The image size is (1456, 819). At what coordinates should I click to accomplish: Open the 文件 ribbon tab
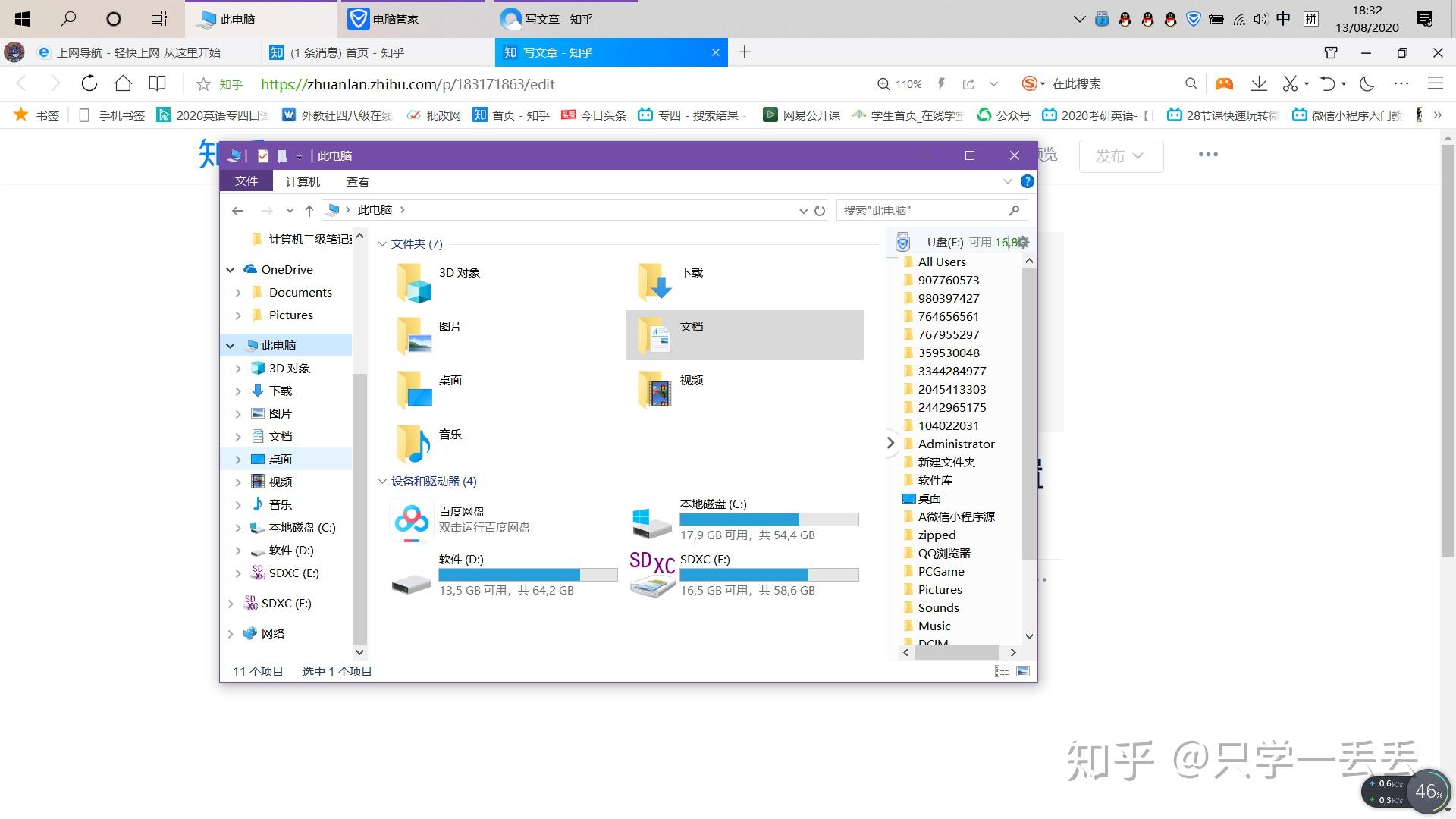(x=246, y=181)
